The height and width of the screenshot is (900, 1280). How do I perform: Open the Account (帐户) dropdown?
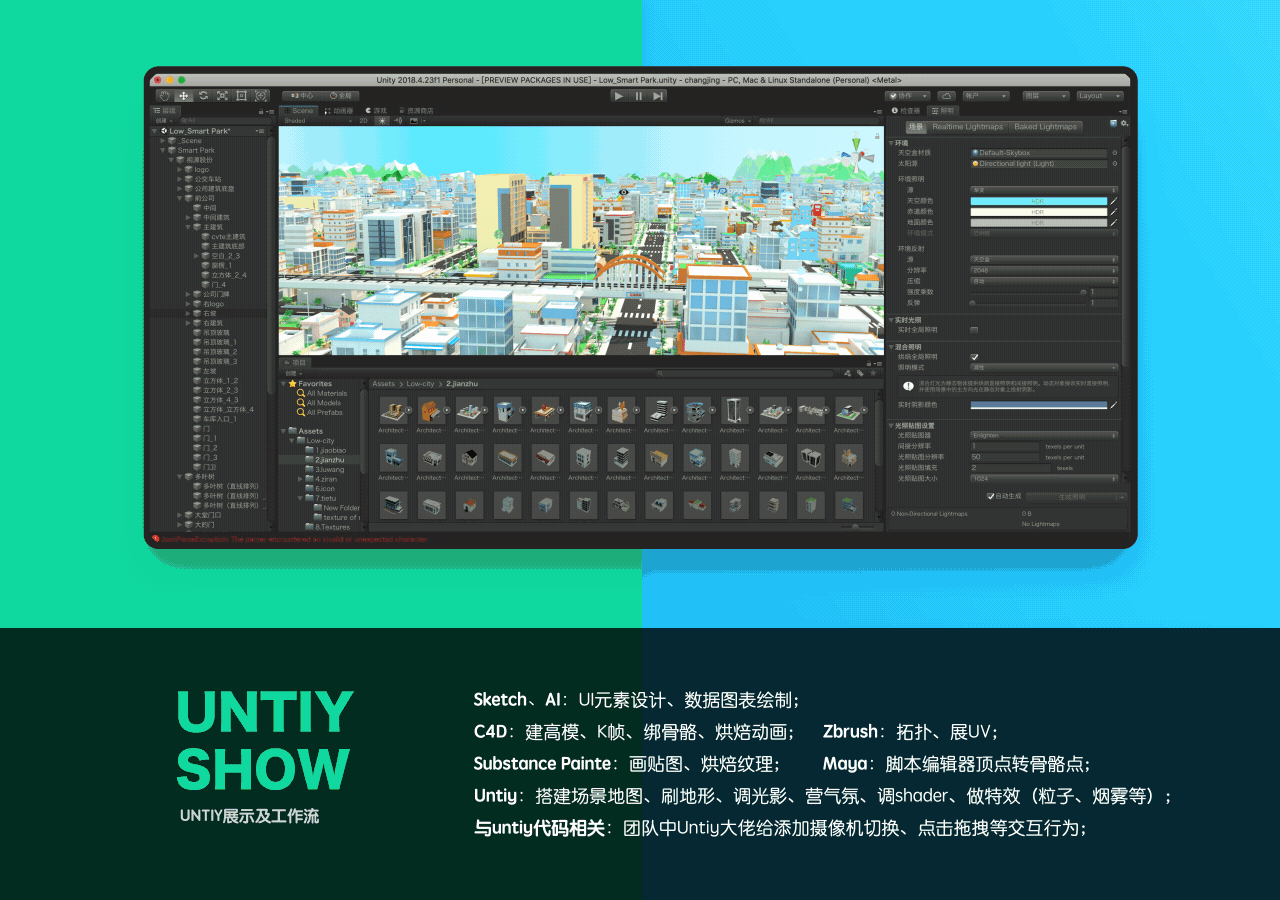(x=986, y=96)
